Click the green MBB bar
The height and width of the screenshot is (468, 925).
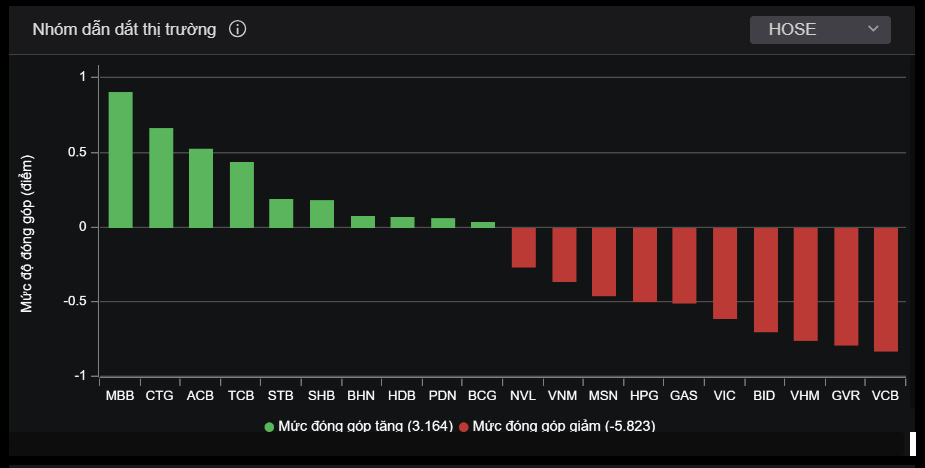[x=121, y=160]
